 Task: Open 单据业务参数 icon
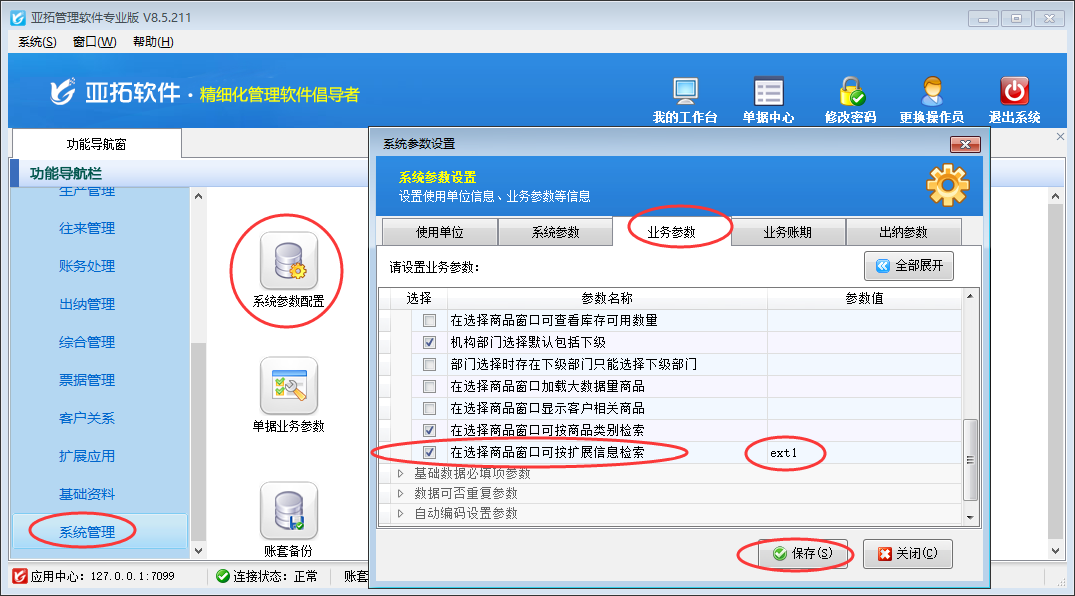point(288,386)
